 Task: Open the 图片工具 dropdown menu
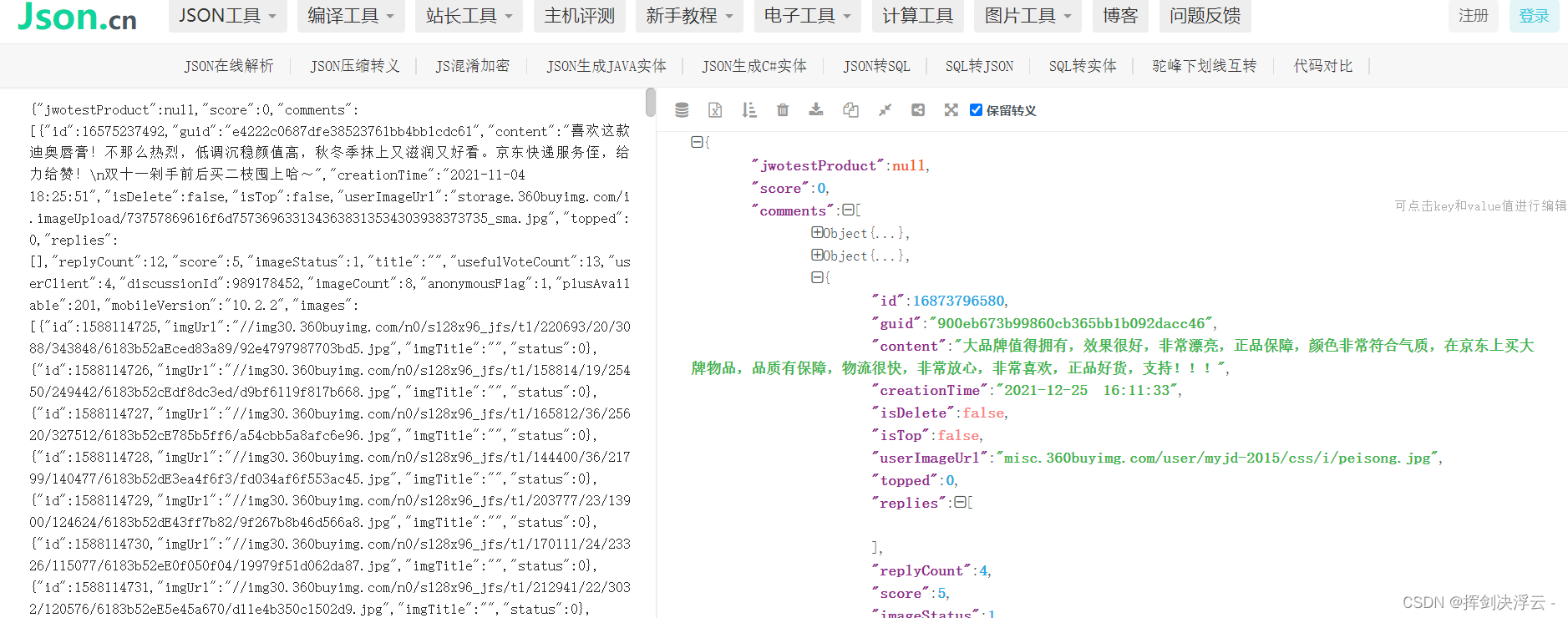point(1028,16)
